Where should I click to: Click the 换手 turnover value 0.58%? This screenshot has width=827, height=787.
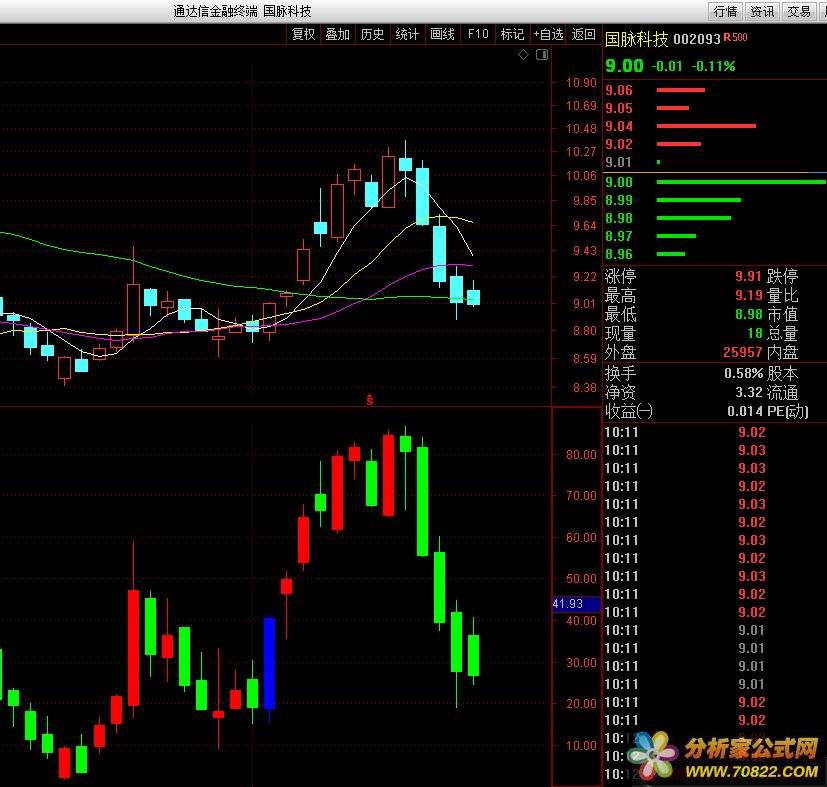pyautogui.click(x=744, y=373)
